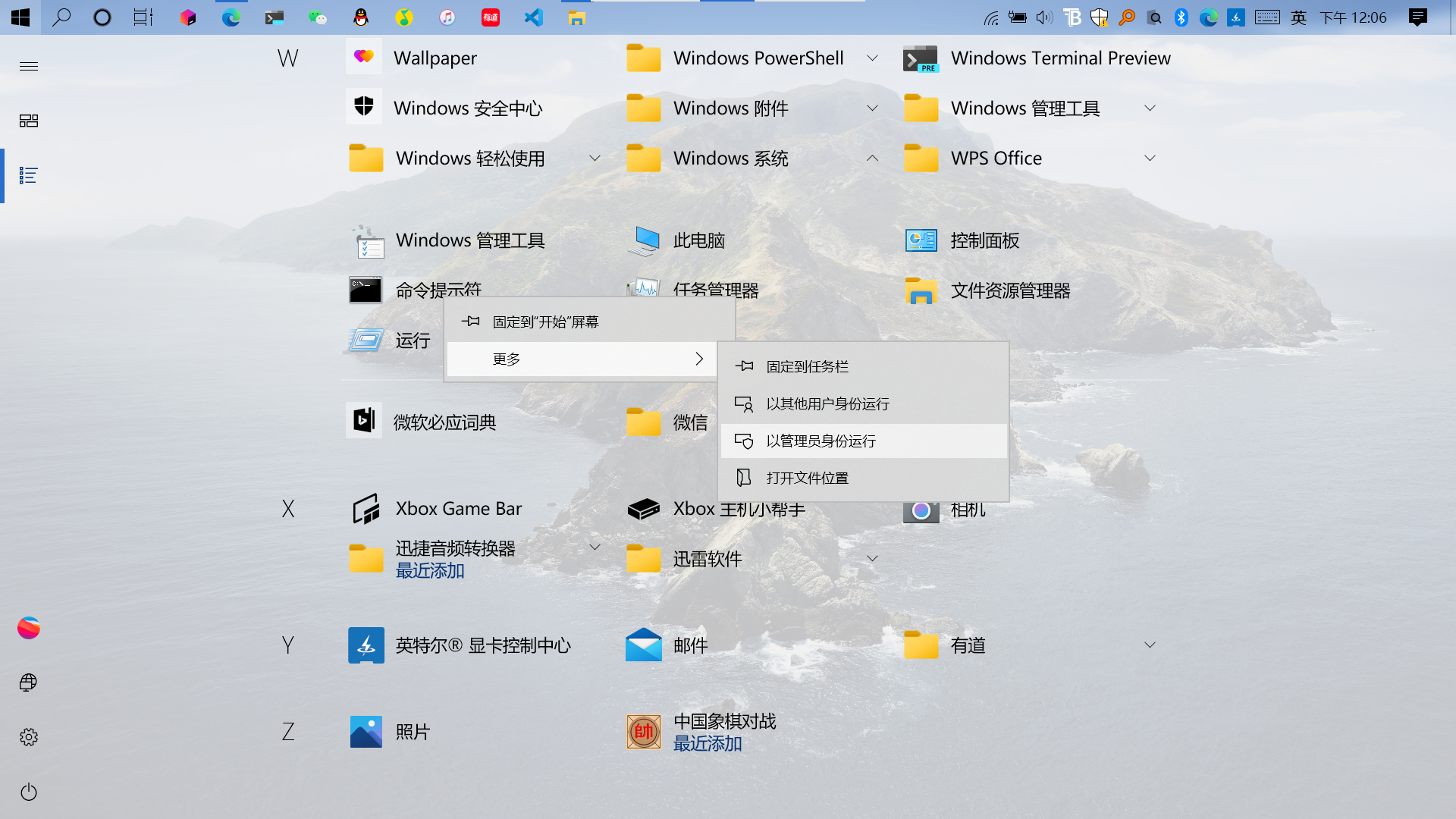Viewport: 1456px width, 819px height.
Task: Open iTunes music icon in taskbar
Action: point(447,17)
